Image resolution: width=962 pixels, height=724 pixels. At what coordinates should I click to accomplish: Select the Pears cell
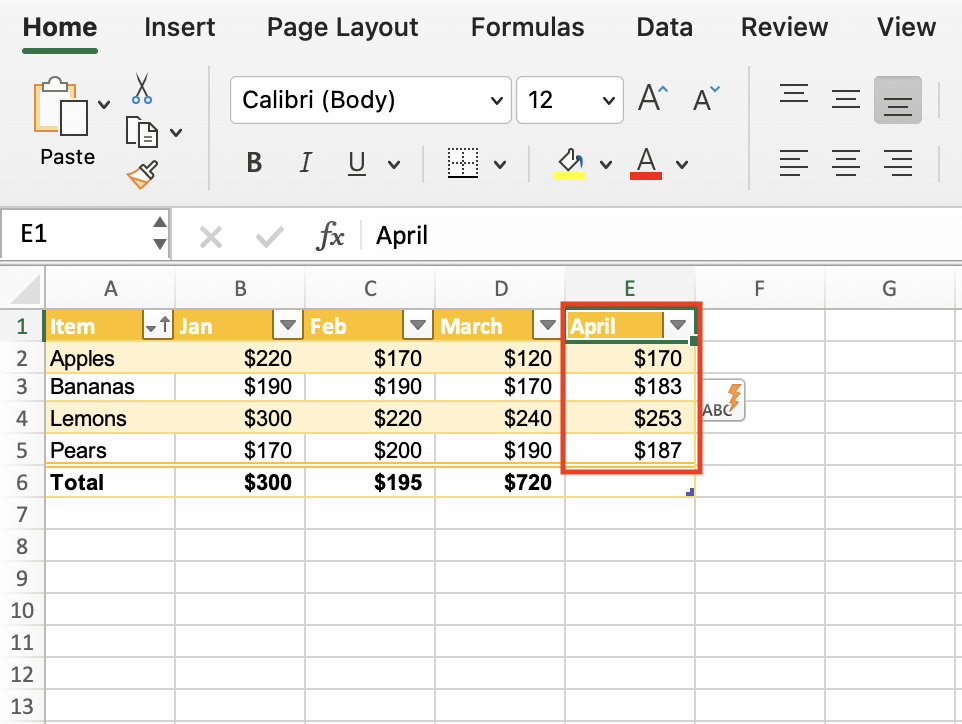[110, 450]
